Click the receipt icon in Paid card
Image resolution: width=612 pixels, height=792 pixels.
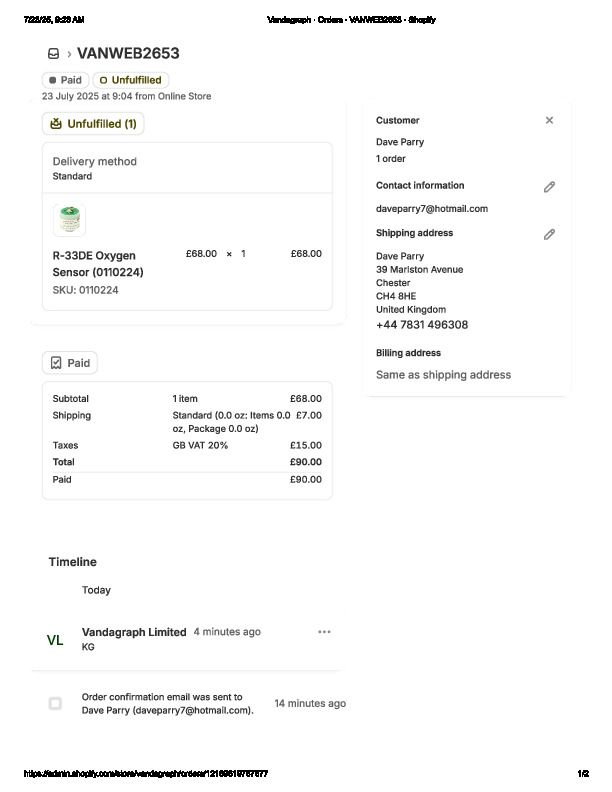pos(56,363)
